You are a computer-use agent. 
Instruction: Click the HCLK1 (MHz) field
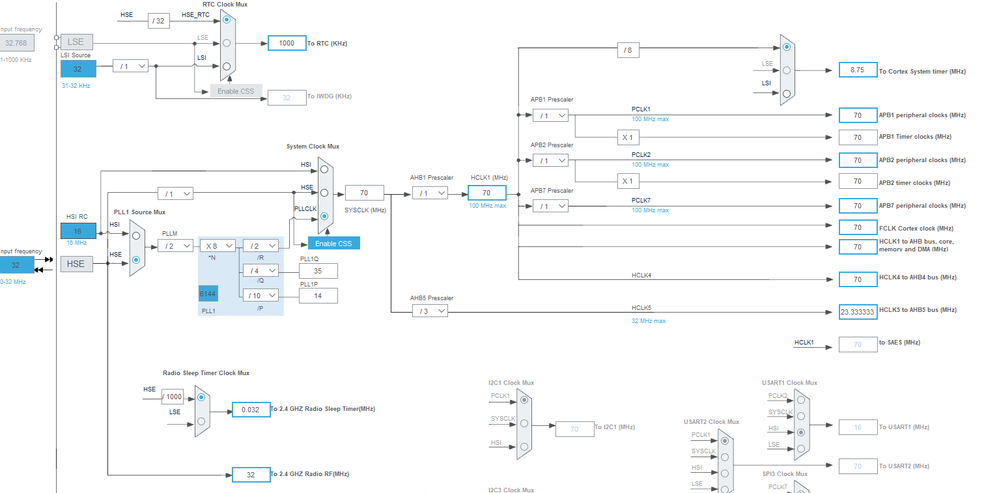(x=487, y=193)
